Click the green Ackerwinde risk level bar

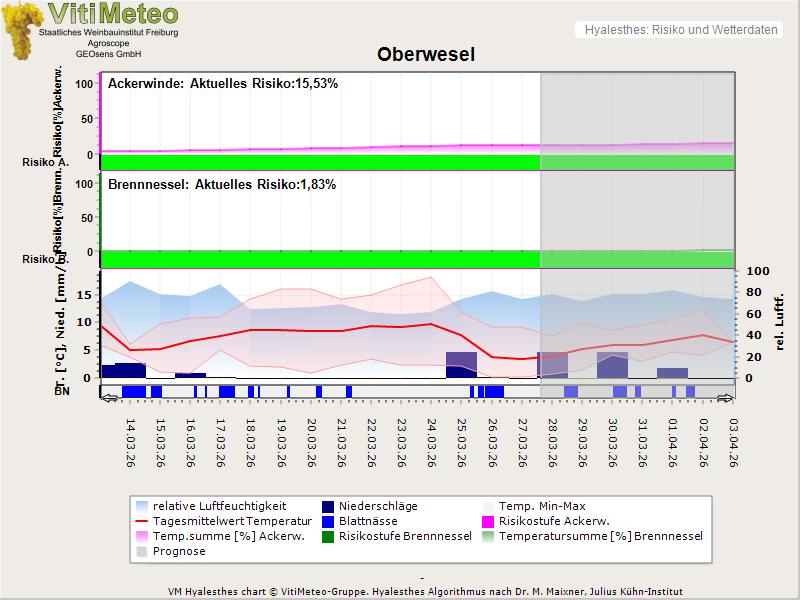320,162
